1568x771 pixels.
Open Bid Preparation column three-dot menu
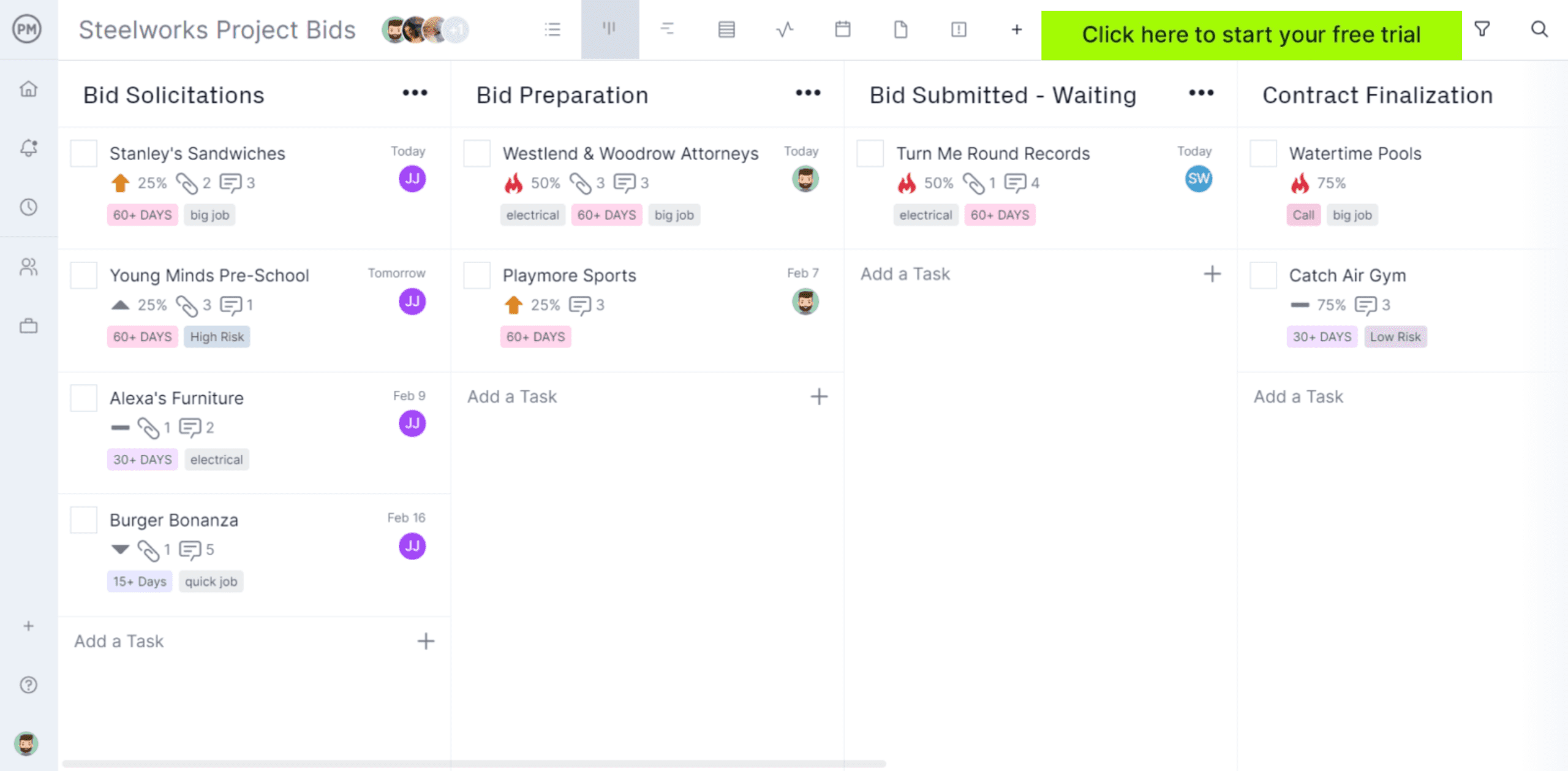point(808,94)
